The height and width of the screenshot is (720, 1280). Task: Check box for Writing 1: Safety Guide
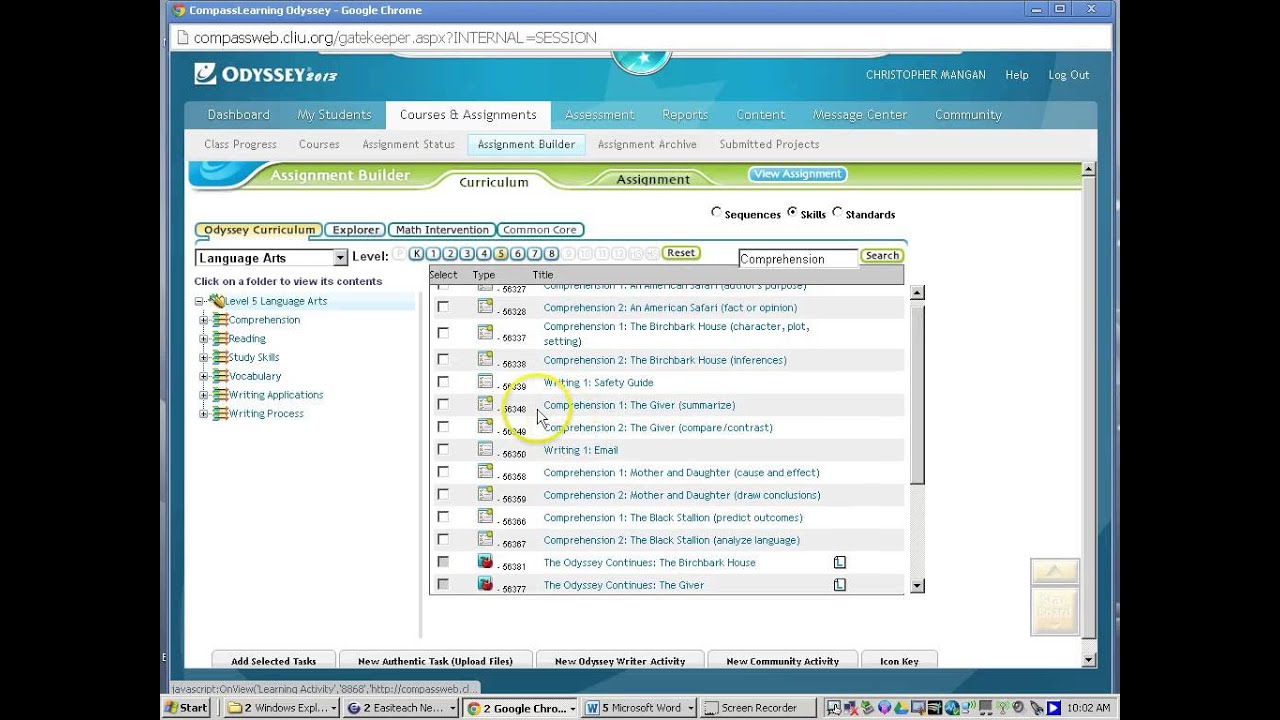click(x=443, y=382)
